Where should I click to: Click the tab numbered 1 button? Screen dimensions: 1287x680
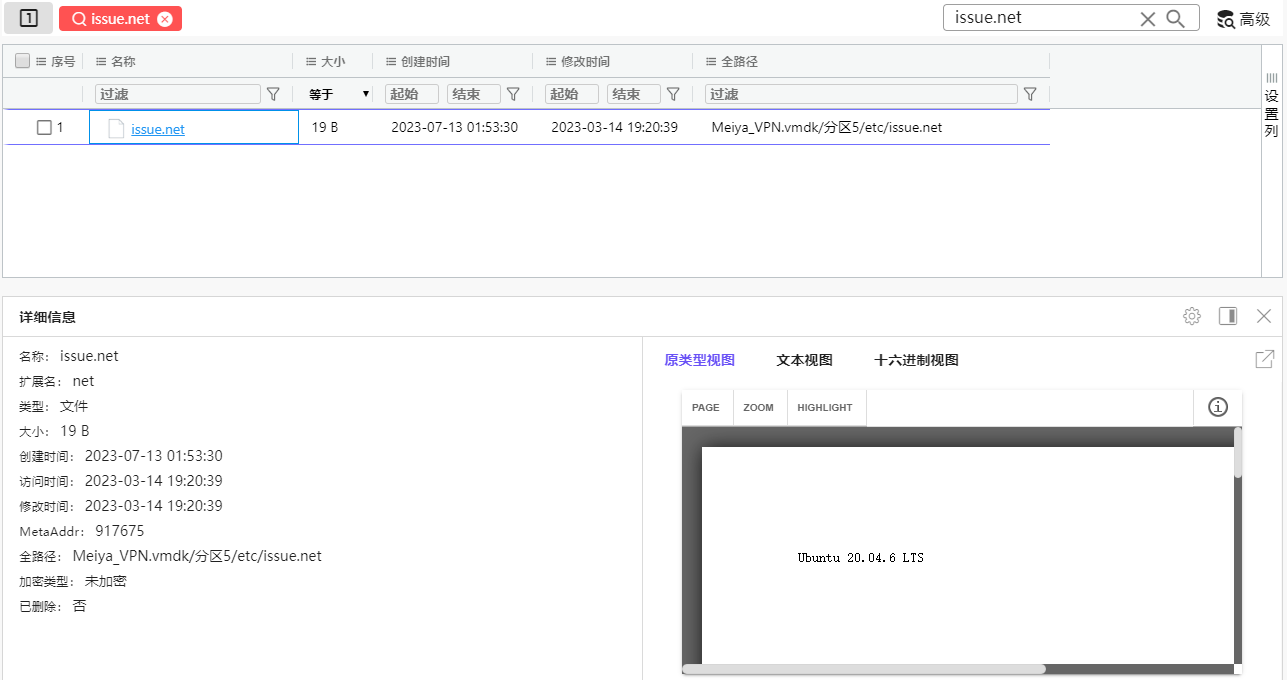click(x=29, y=18)
